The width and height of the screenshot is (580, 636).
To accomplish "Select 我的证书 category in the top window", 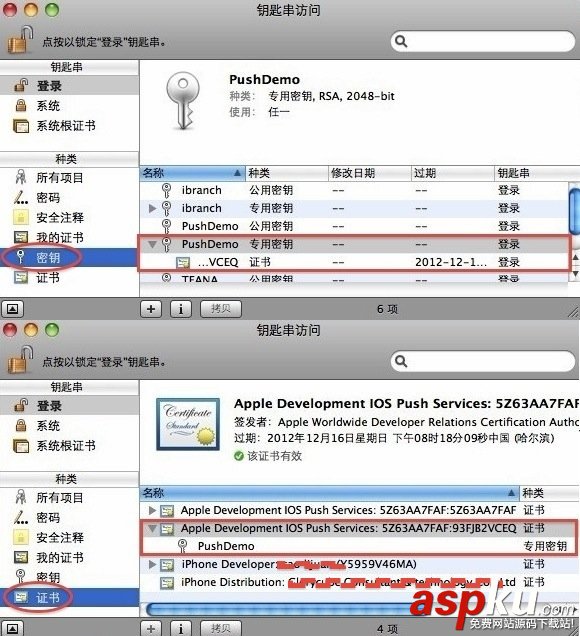I will [69, 237].
